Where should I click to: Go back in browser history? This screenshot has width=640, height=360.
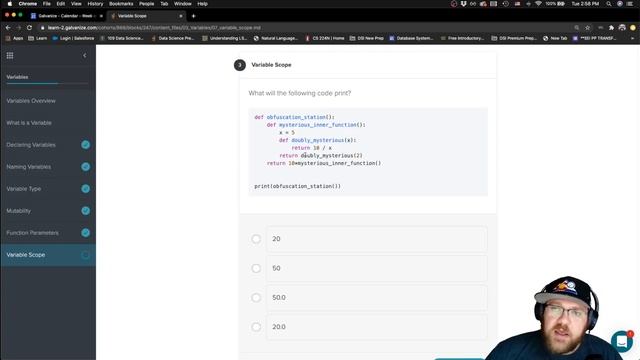tap(8, 27)
